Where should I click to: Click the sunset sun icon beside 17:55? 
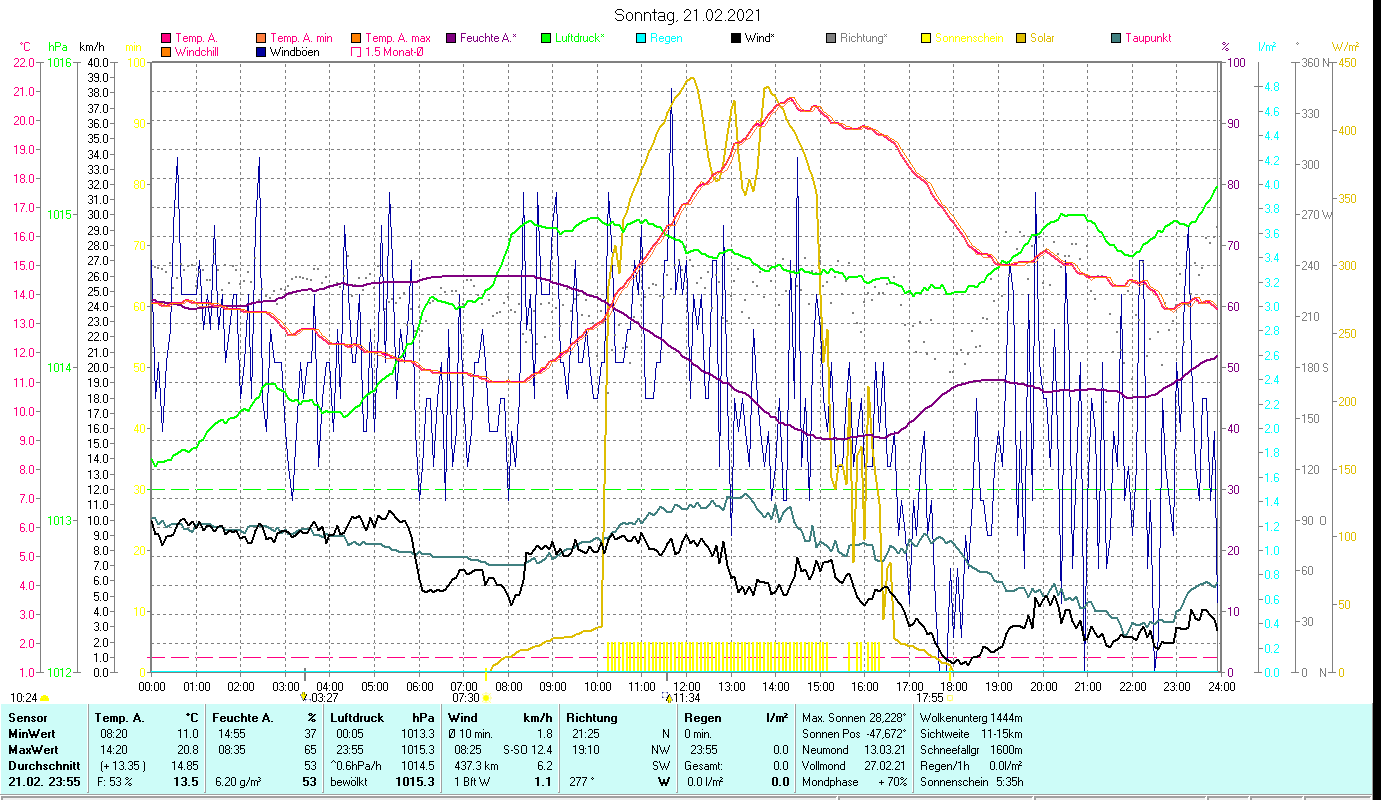tap(951, 698)
